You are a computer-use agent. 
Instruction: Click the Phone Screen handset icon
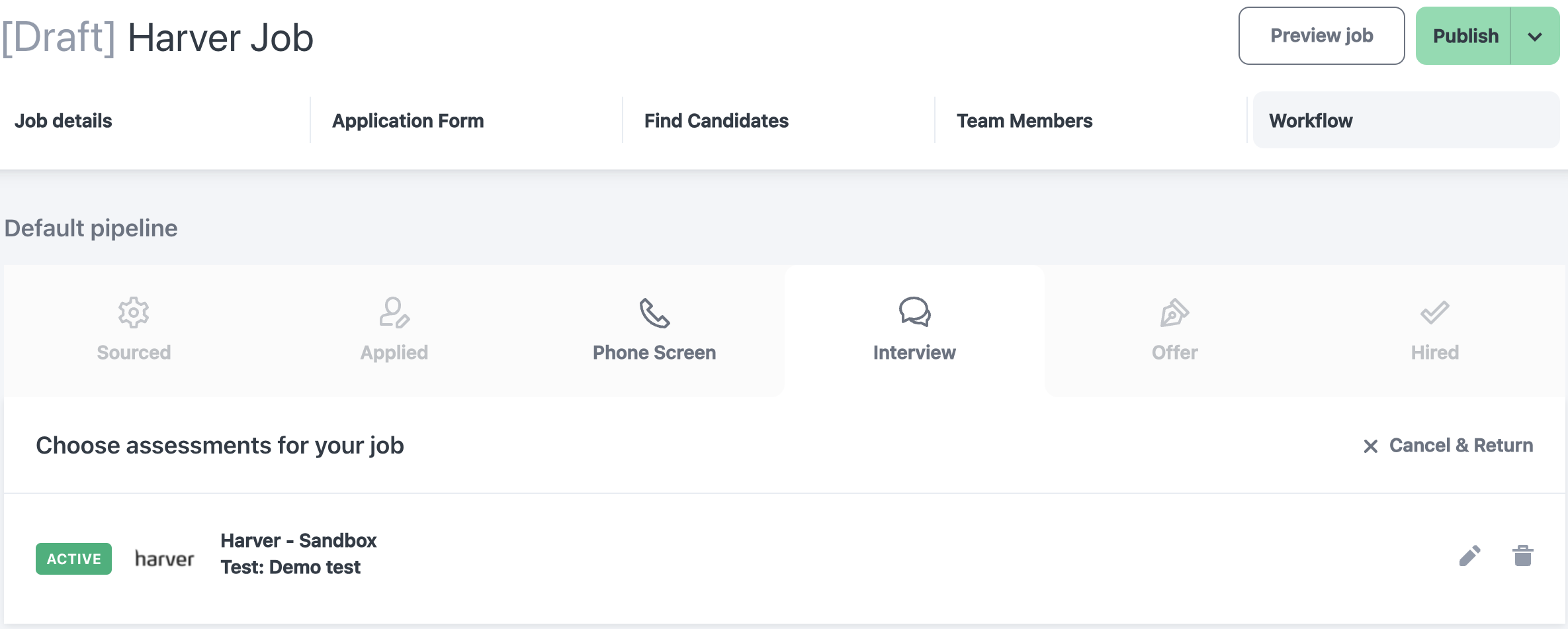point(654,313)
